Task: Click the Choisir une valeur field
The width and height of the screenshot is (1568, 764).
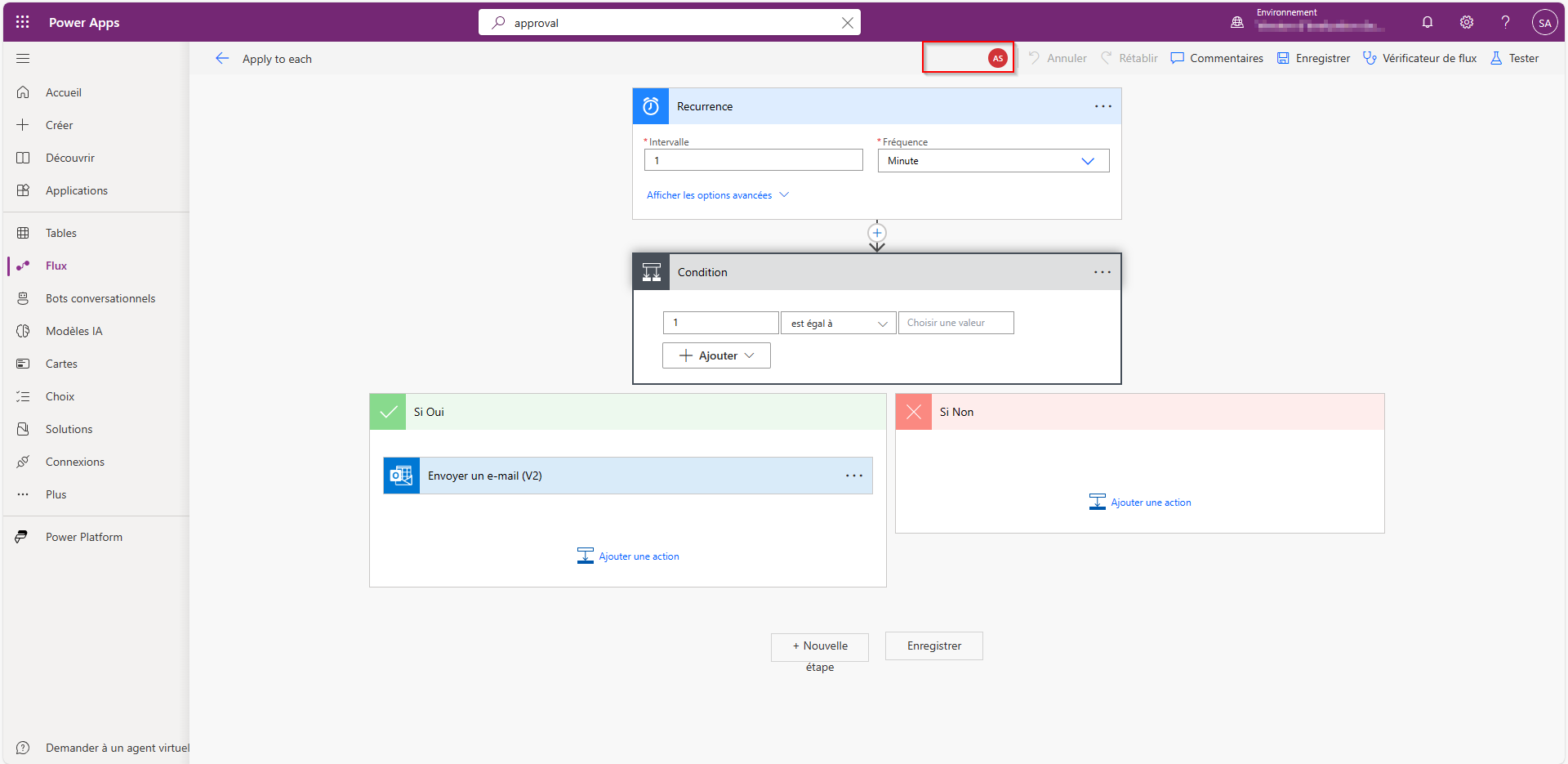Action: pos(956,323)
